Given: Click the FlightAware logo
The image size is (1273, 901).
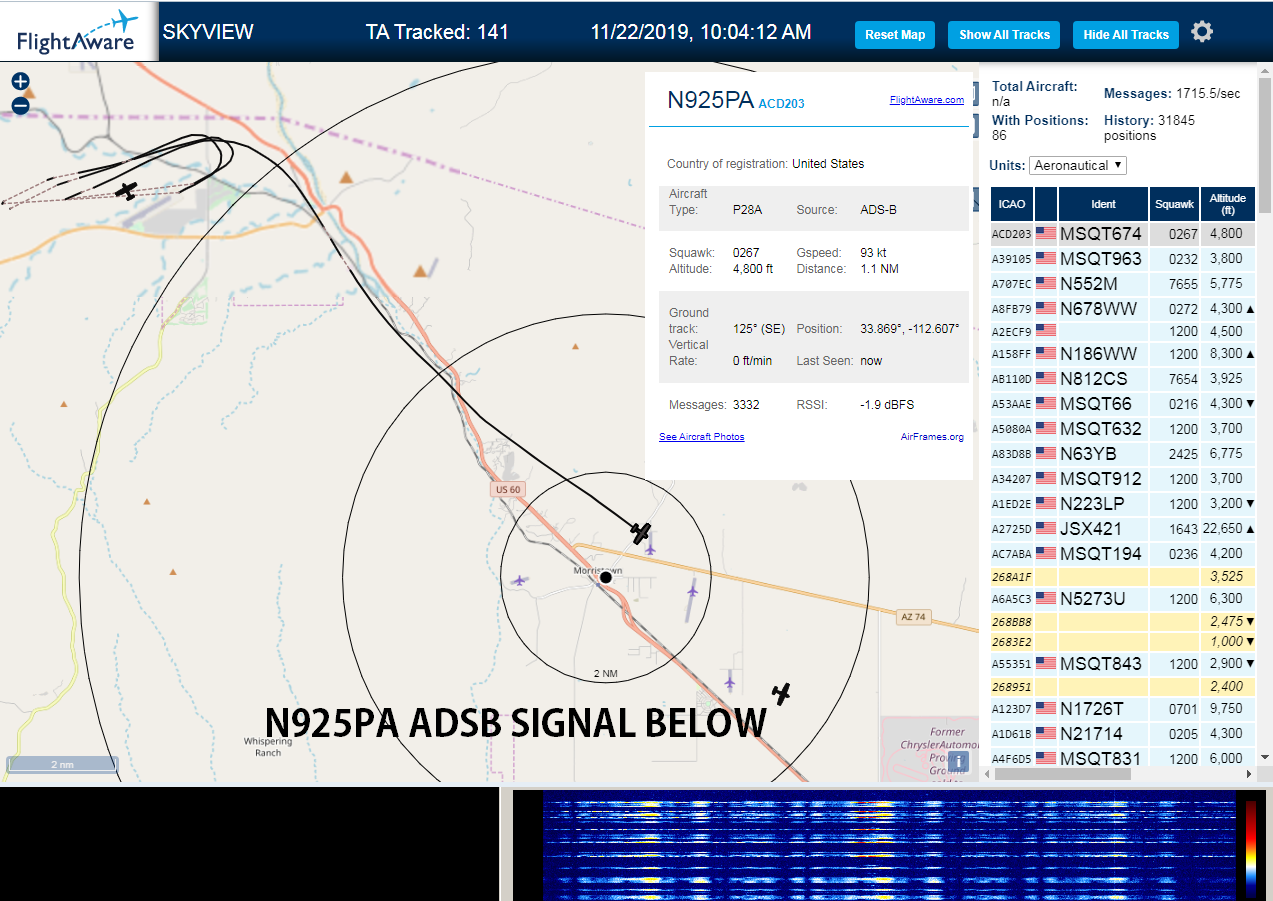Looking at the screenshot, I should pos(78,32).
